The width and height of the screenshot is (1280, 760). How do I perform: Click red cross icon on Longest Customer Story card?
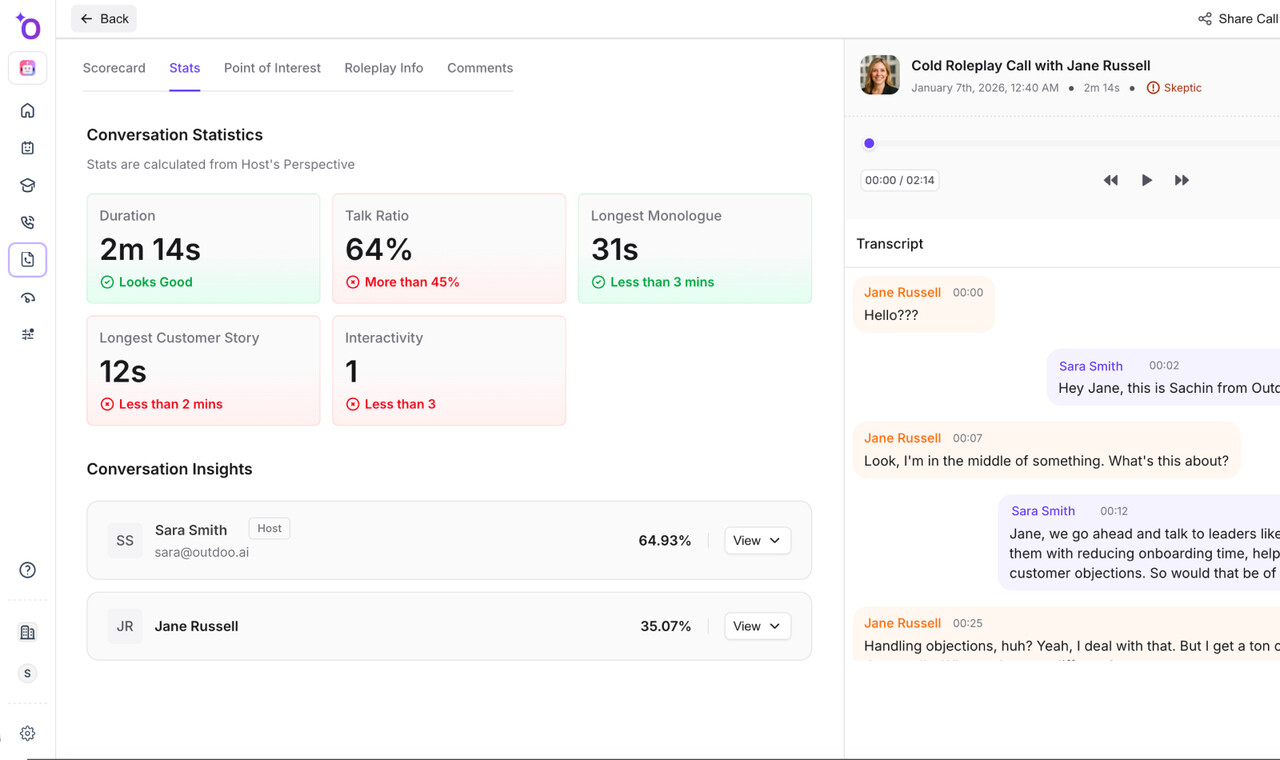[x=107, y=405]
